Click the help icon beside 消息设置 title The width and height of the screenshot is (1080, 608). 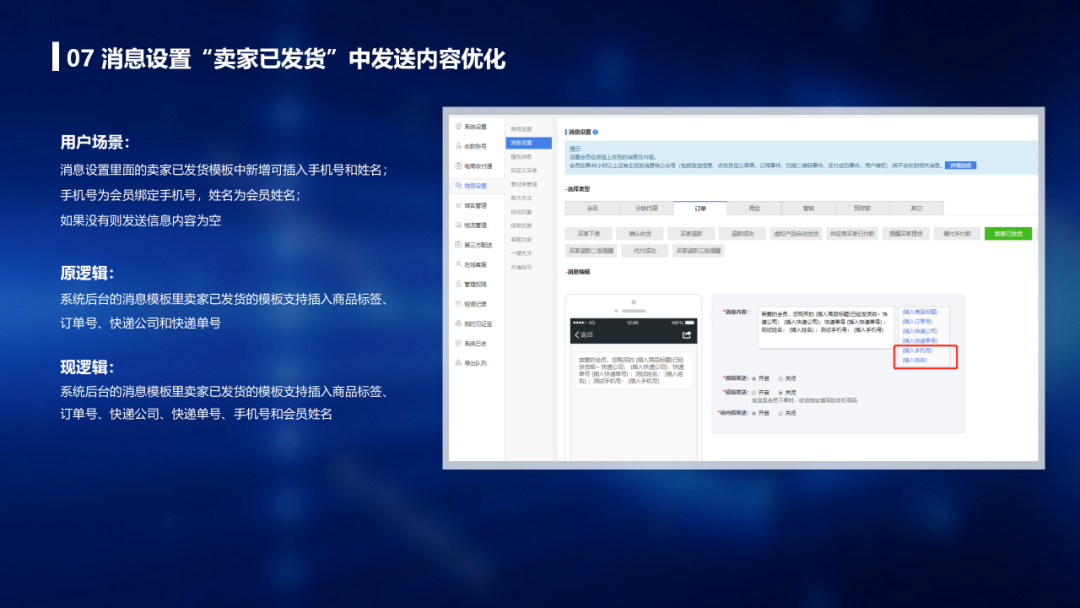pos(596,131)
